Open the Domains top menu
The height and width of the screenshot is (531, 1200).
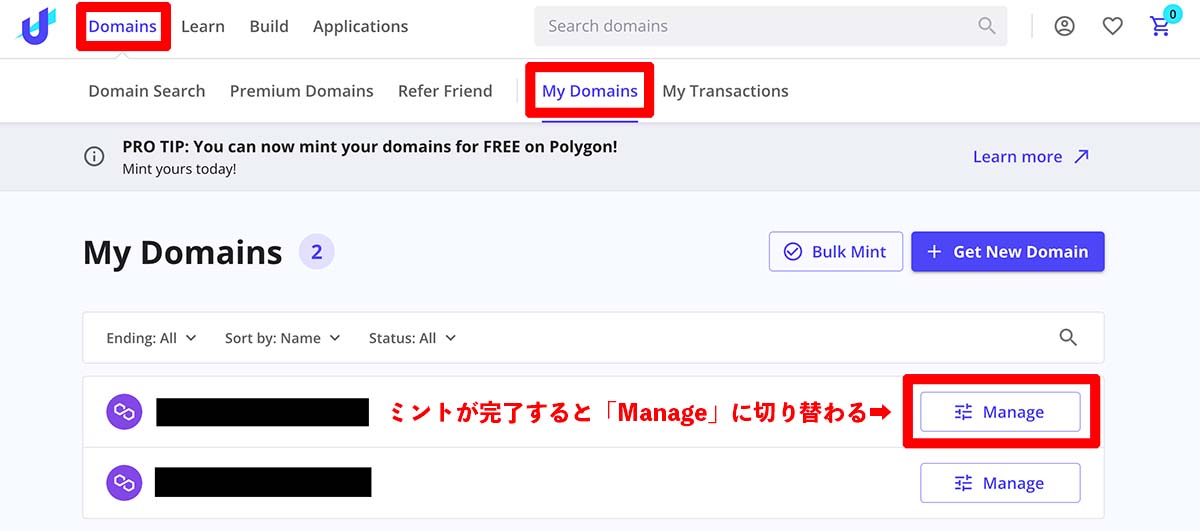click(x=122, y=26)
